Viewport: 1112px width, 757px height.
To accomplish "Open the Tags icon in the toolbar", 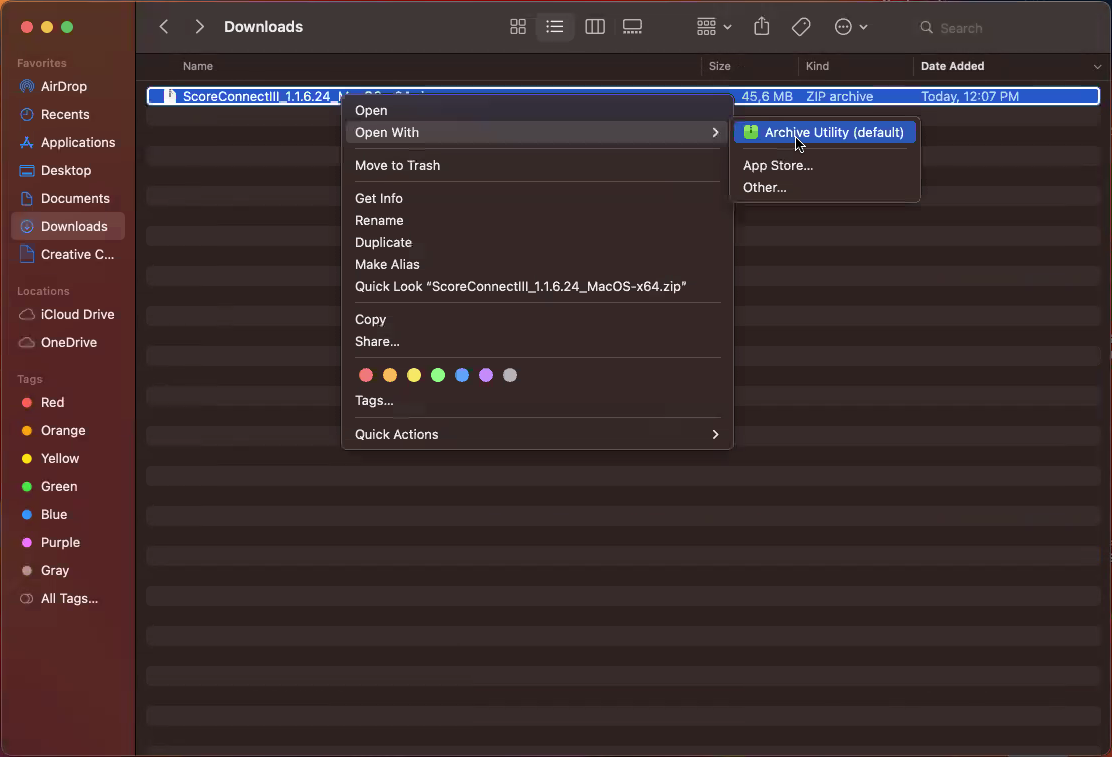I will tap(800, 27).
